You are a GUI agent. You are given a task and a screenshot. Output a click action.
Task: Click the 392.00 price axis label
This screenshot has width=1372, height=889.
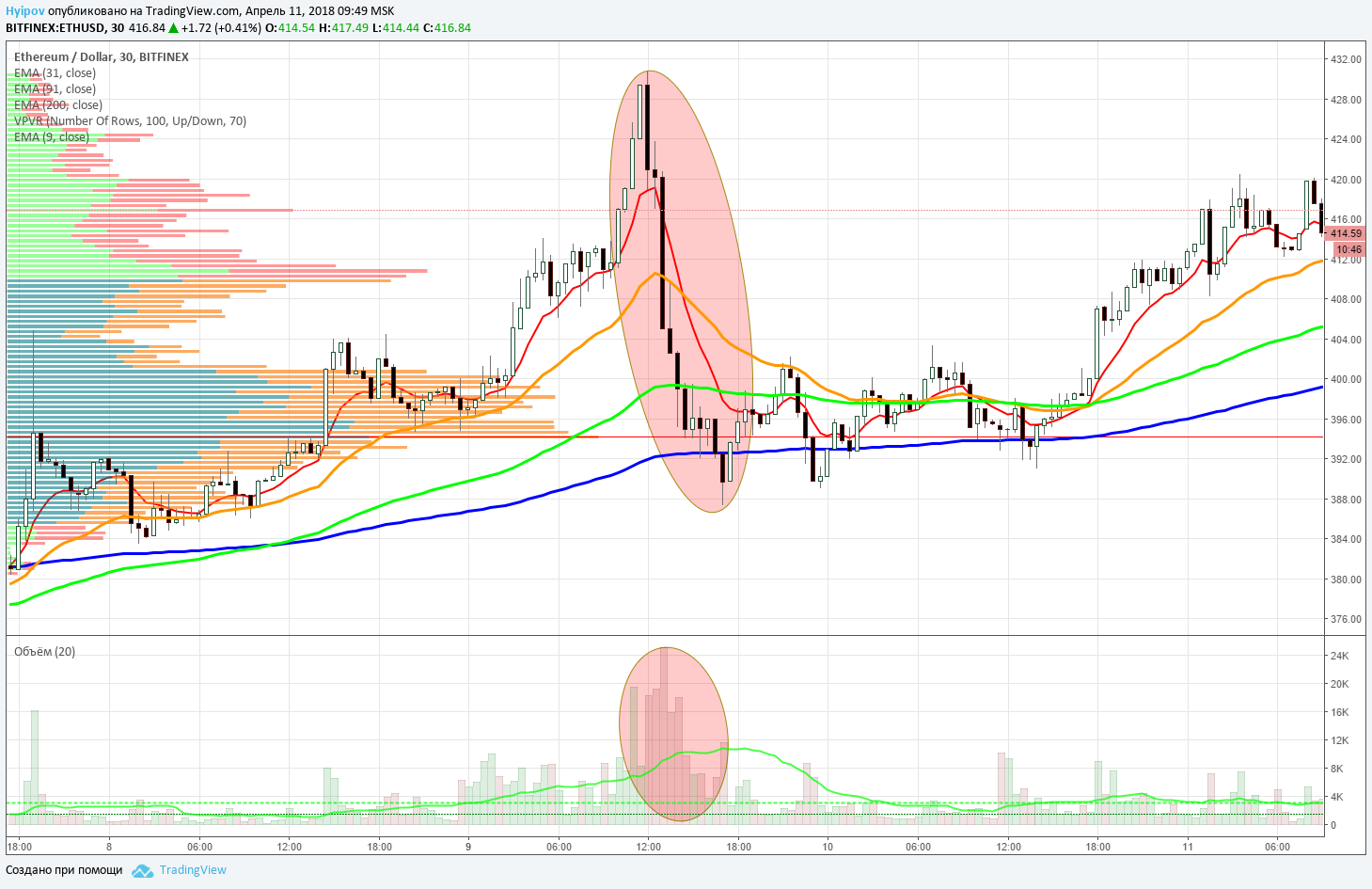[x=1346, y=459]
